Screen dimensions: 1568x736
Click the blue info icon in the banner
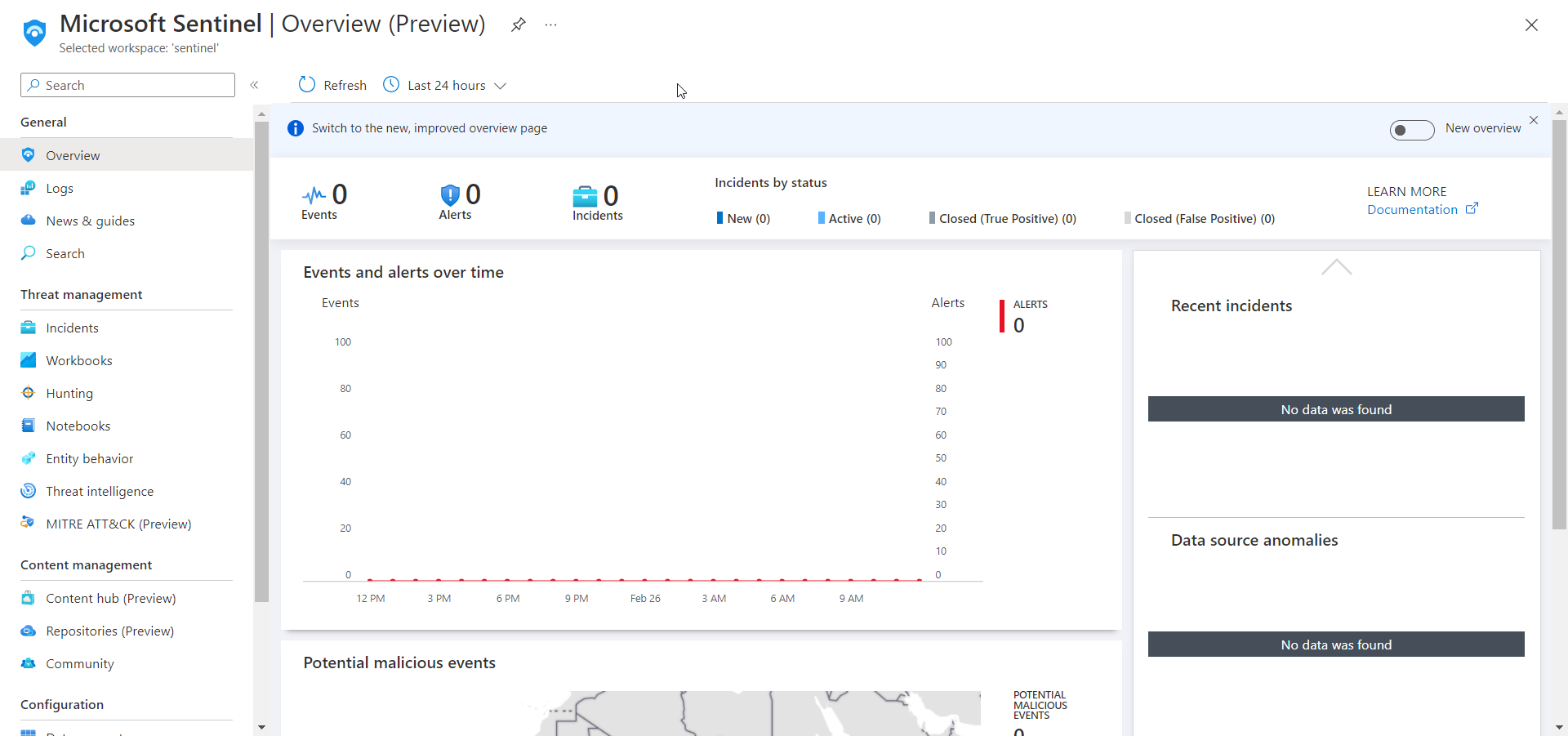point(296,128)
